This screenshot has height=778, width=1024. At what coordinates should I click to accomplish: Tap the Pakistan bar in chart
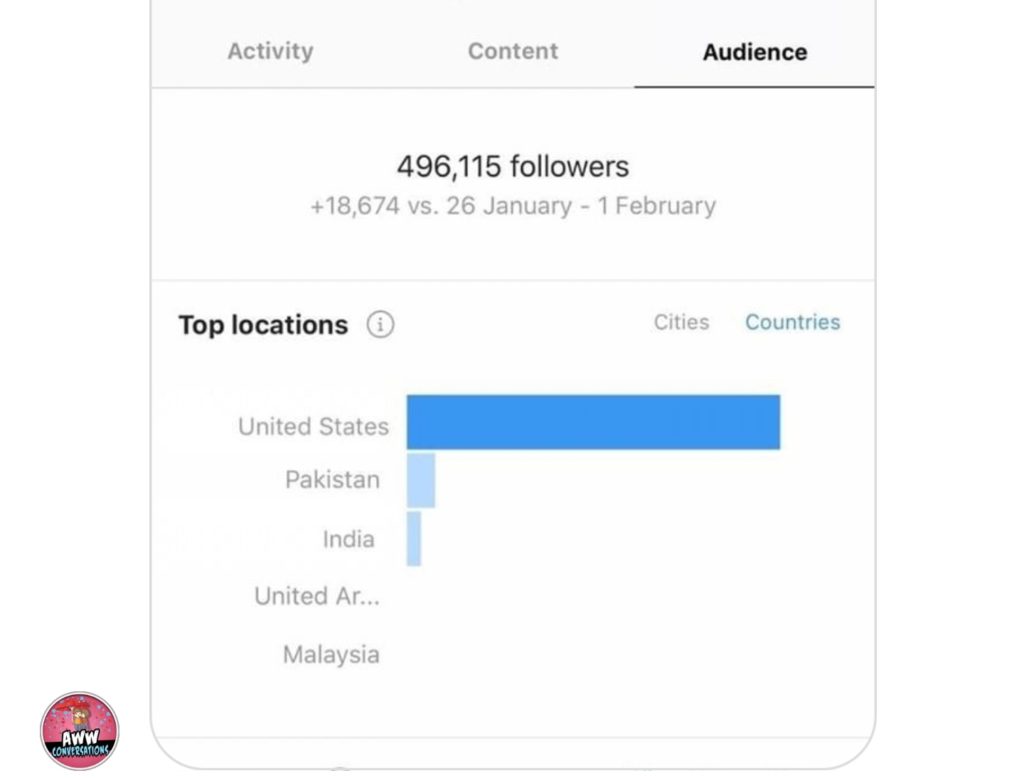[x=421, y=480]
